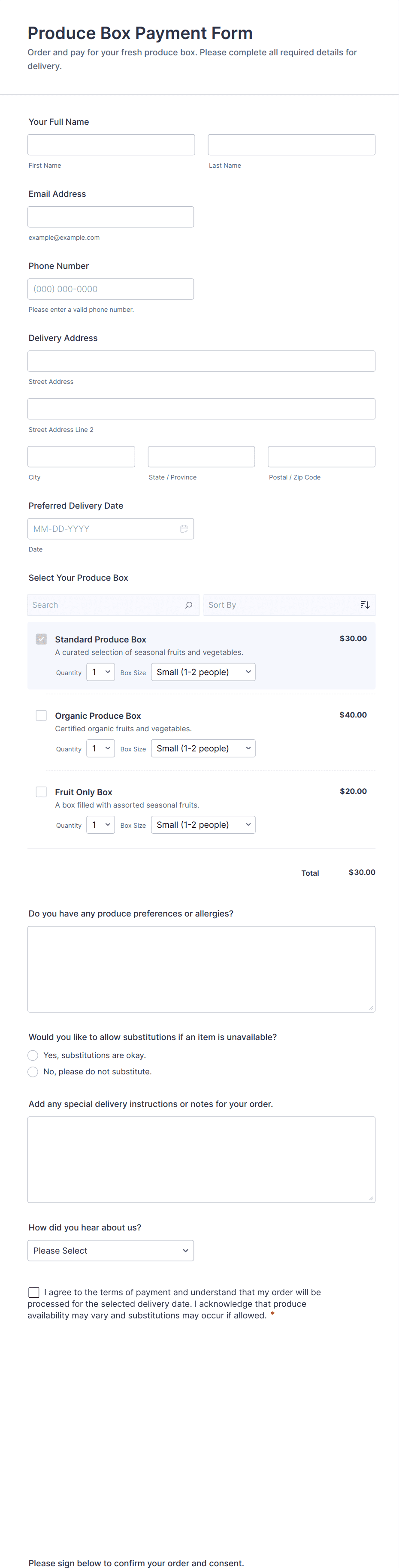
Task: Select No, please do not substitute
Action: (33, 1072)
